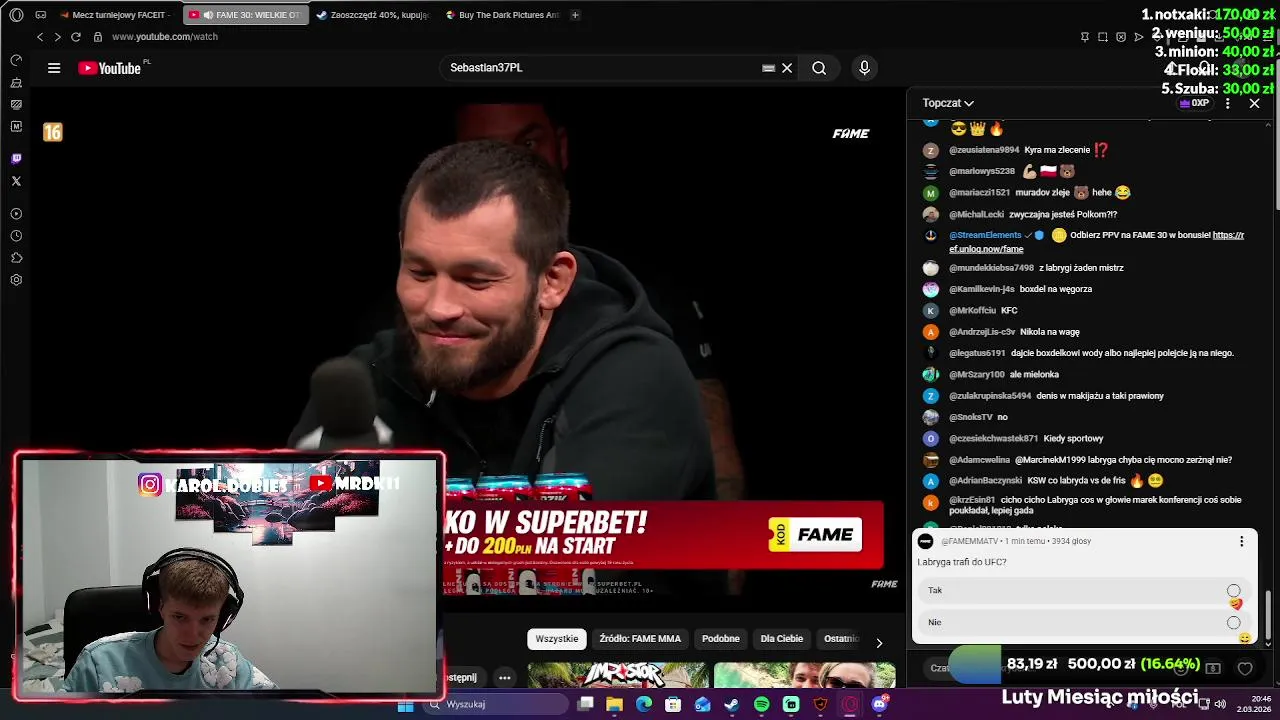Open GX Corner from the tab bar
The image size is (1280, 720).
click(40, 15)
